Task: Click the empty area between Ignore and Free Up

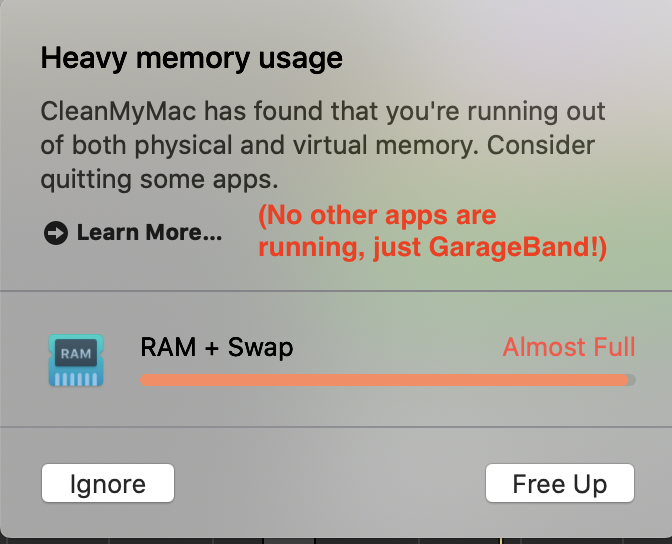Action: [330, 484]
